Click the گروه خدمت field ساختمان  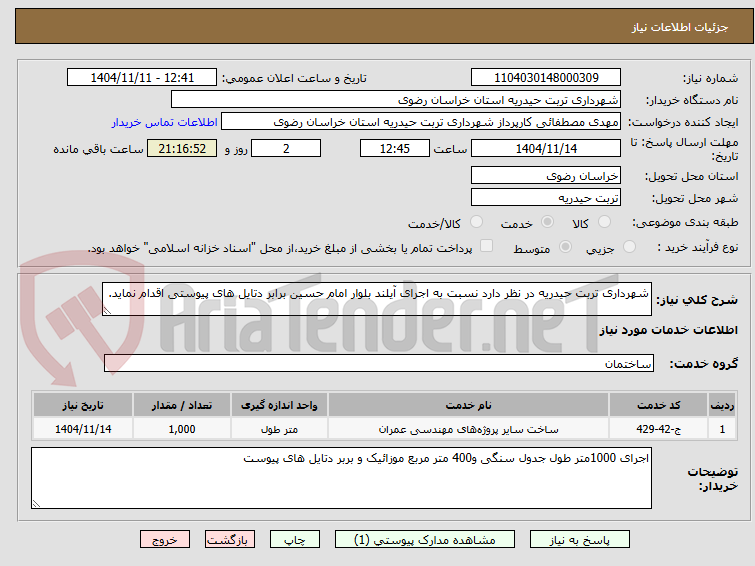point(378,363)
